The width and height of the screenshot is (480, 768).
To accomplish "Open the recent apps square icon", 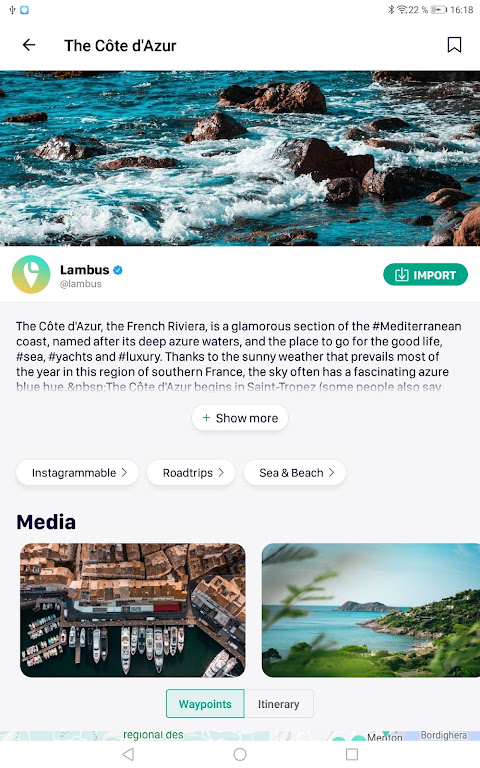I will pyautogui.click(x=352, y=754).
